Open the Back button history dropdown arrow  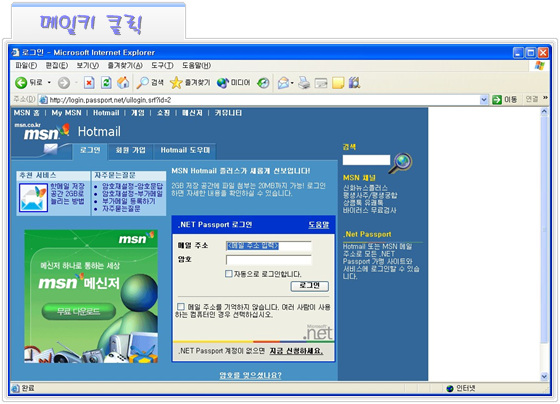point(49,83)
